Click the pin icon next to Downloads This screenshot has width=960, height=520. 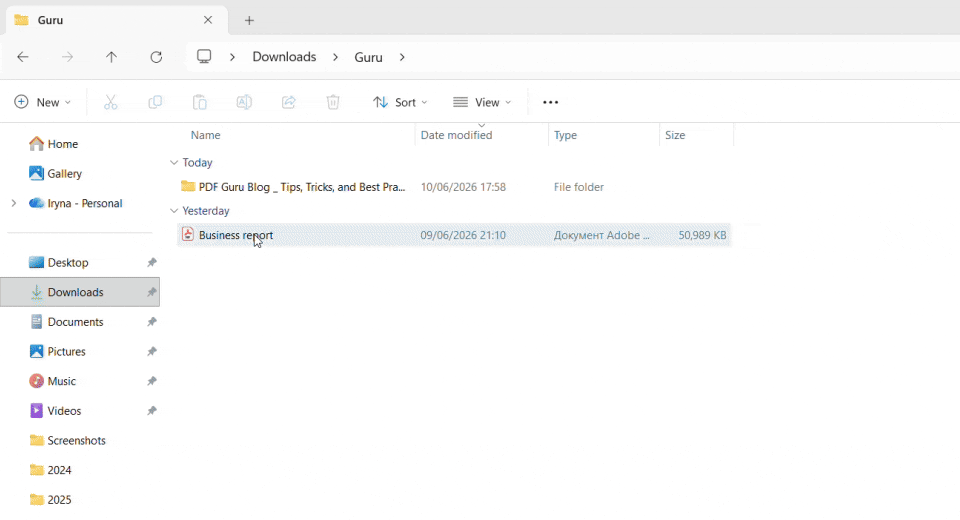[x=152, y=292]
